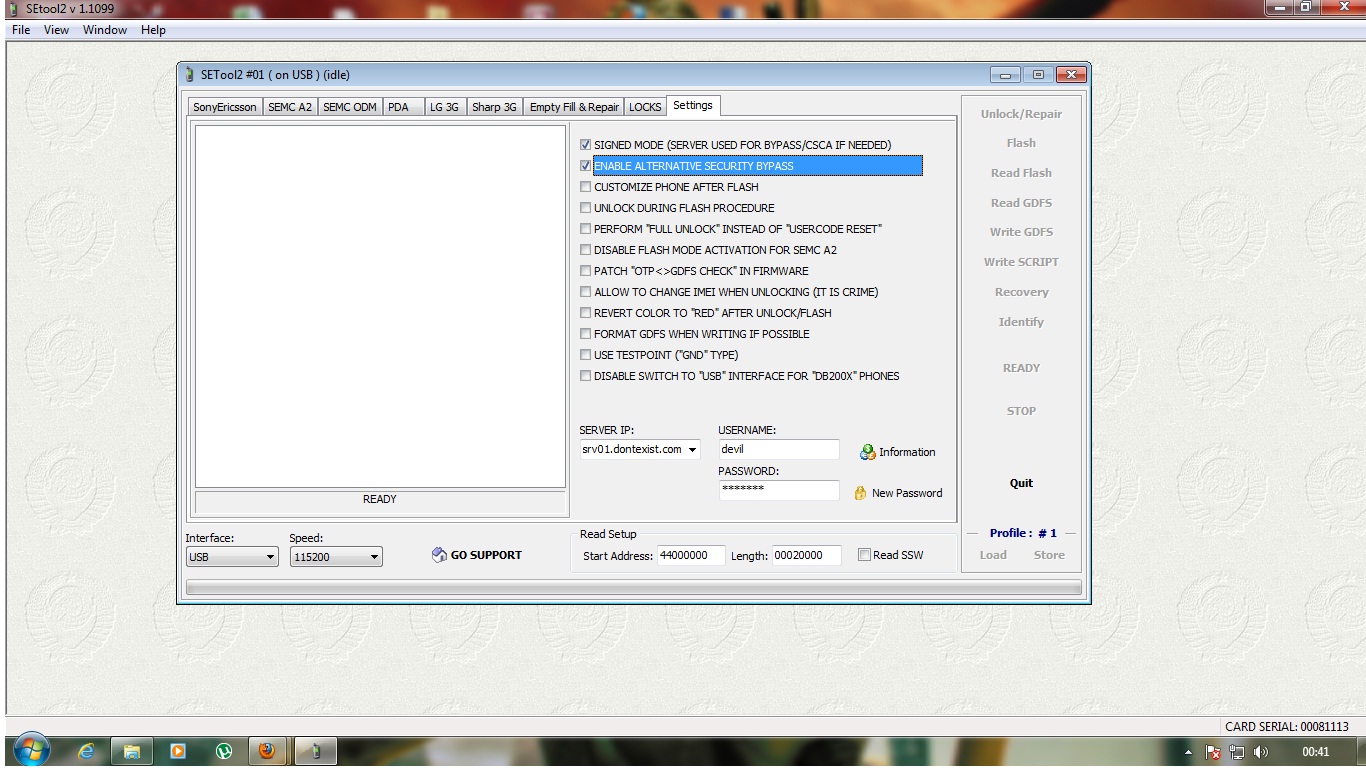Click the Read GDFS button
Screen dimensions: 1366x768
point(1021,203)
